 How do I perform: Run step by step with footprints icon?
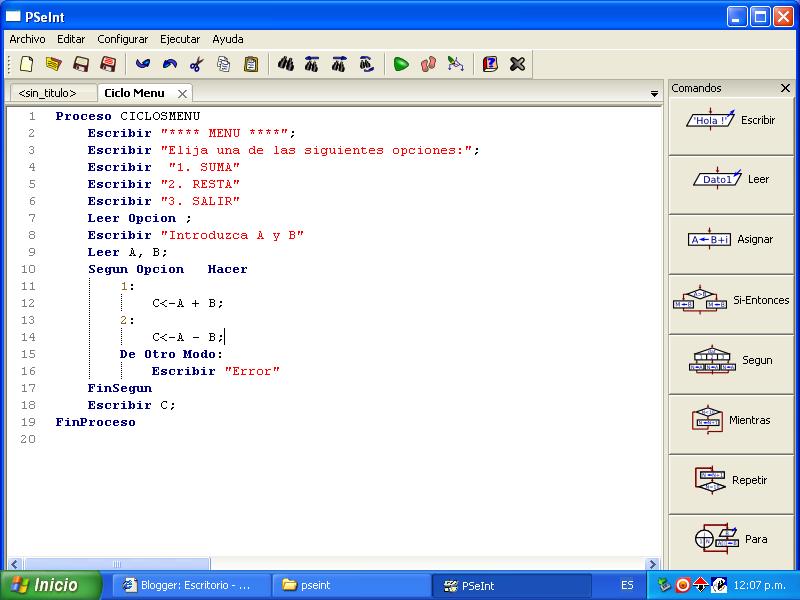point(428,64)
